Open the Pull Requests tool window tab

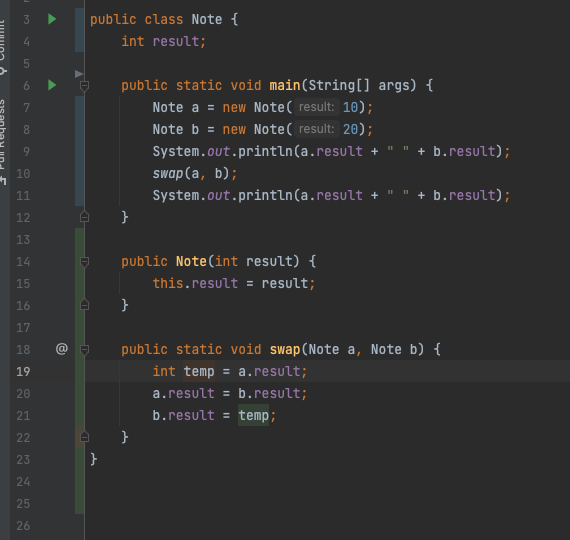(3, 142)
